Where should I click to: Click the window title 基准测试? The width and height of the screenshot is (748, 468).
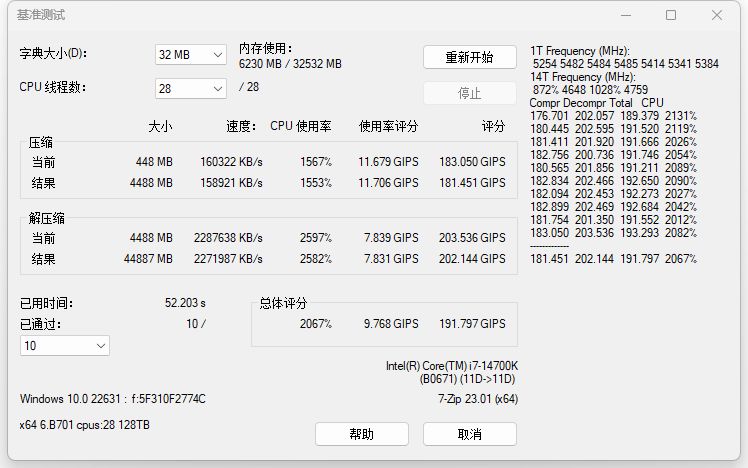point(41,15)
